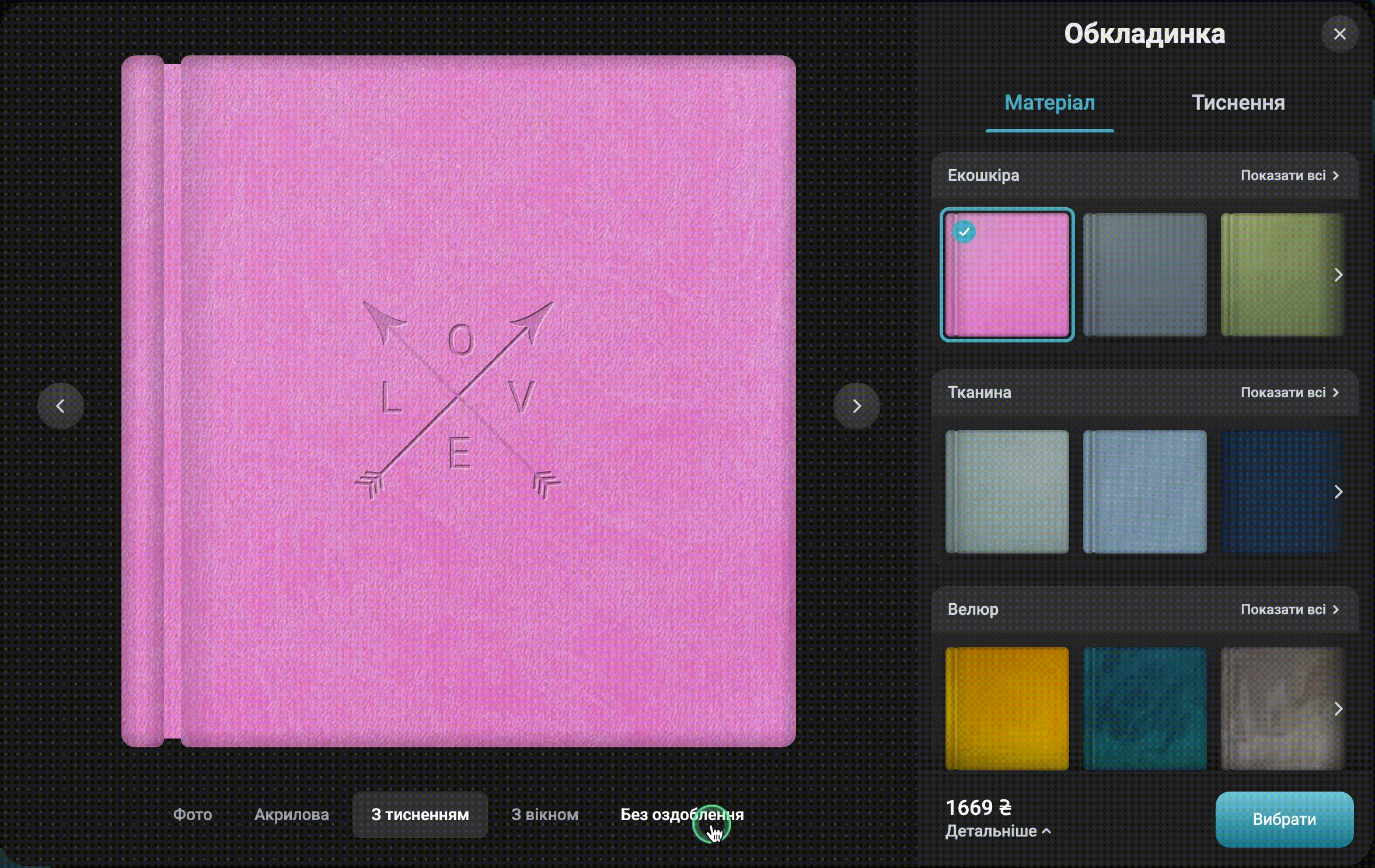Viewport: 1375px width, 868px height.
Task: Close the Обкладинка panel
Action: point(1339,34)
